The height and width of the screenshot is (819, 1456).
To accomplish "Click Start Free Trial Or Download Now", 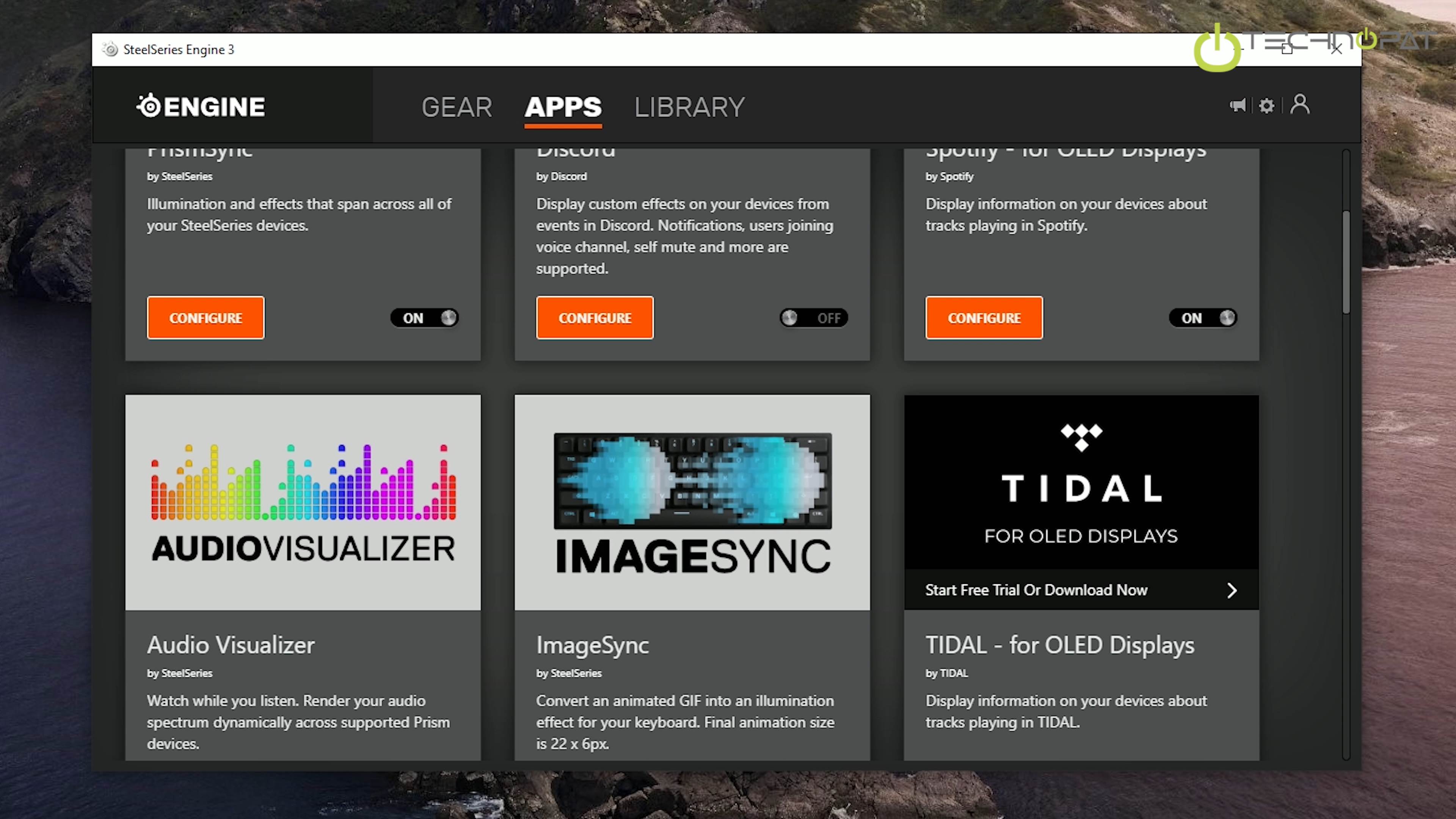I will point(1036,590).
